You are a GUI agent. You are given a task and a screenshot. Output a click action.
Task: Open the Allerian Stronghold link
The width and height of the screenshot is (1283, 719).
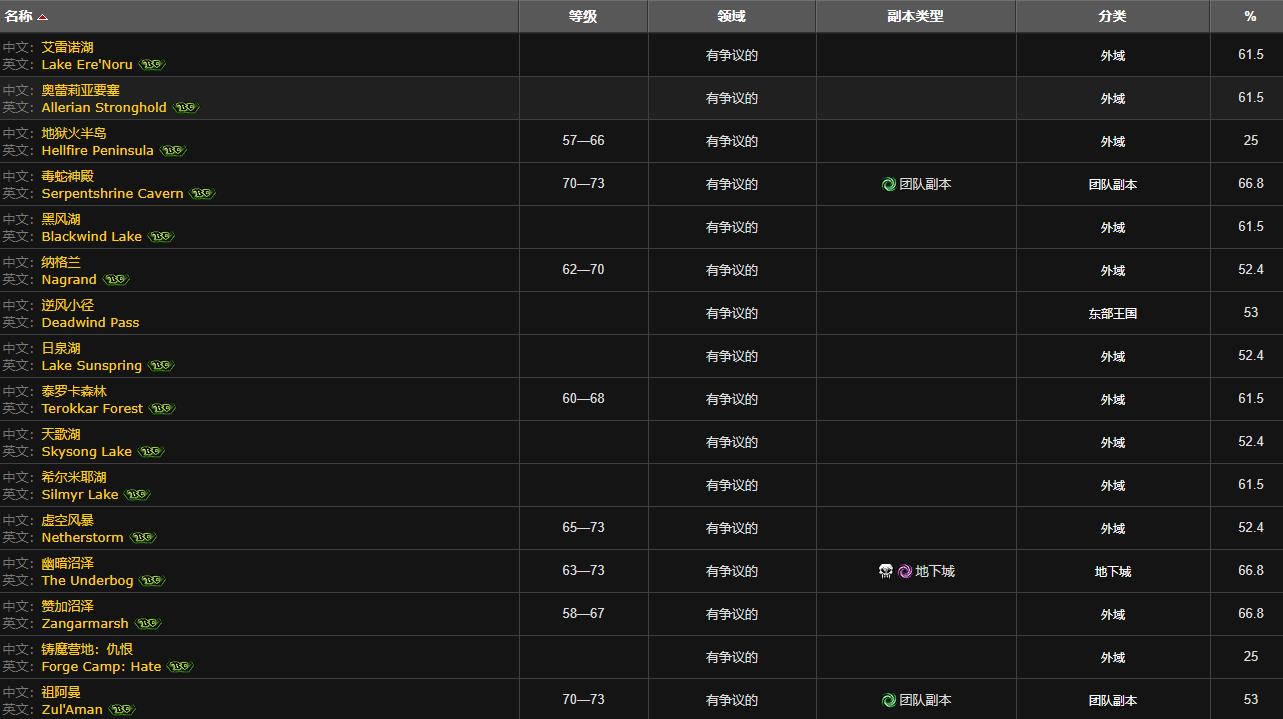click(x=104, y=108)
